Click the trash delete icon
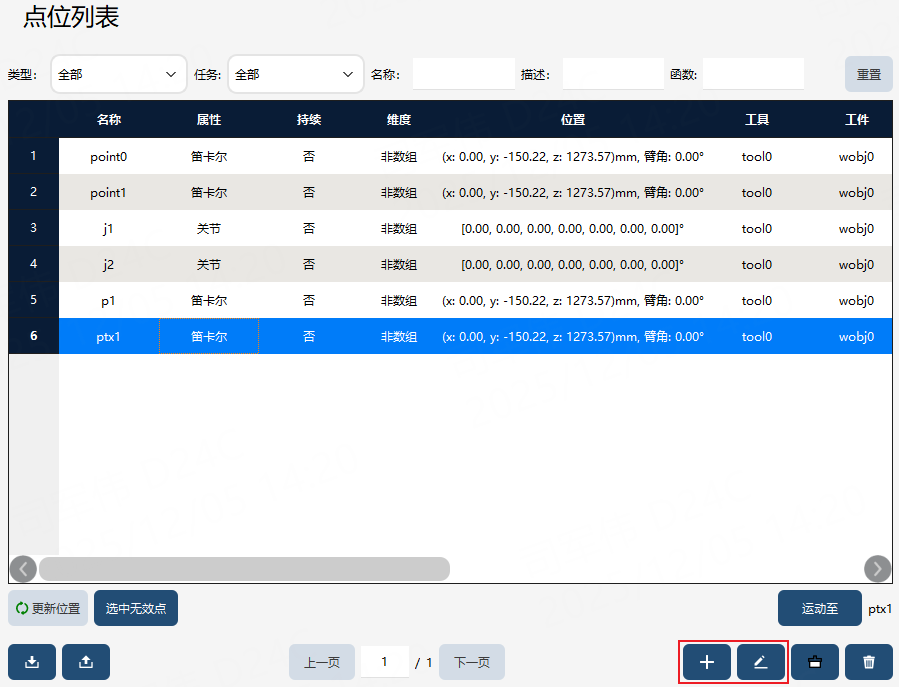 click(869, 662)
